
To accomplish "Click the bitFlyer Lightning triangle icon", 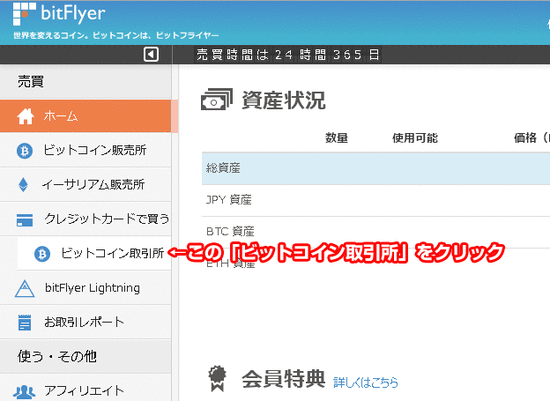I will (25, 288).
